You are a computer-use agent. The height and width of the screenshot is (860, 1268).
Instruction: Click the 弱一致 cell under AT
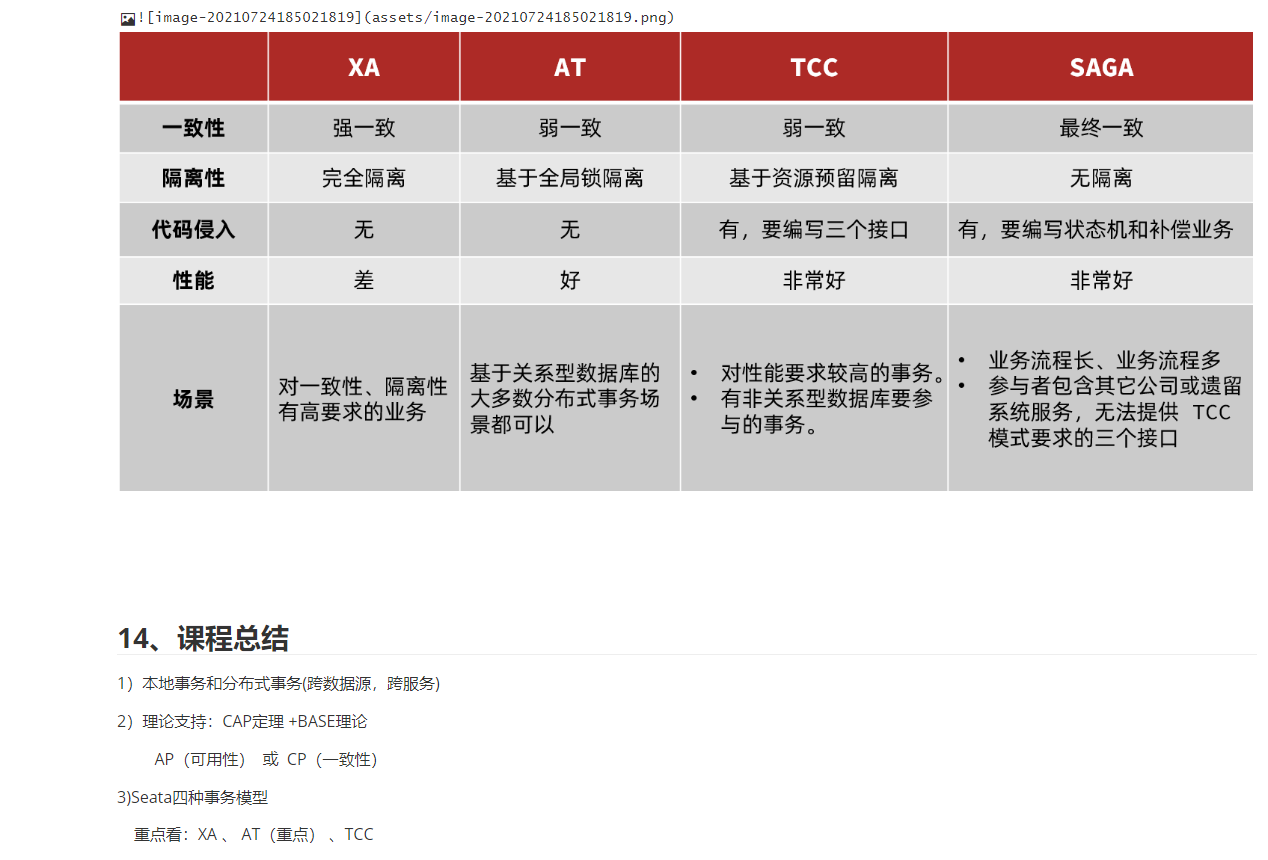570,128
